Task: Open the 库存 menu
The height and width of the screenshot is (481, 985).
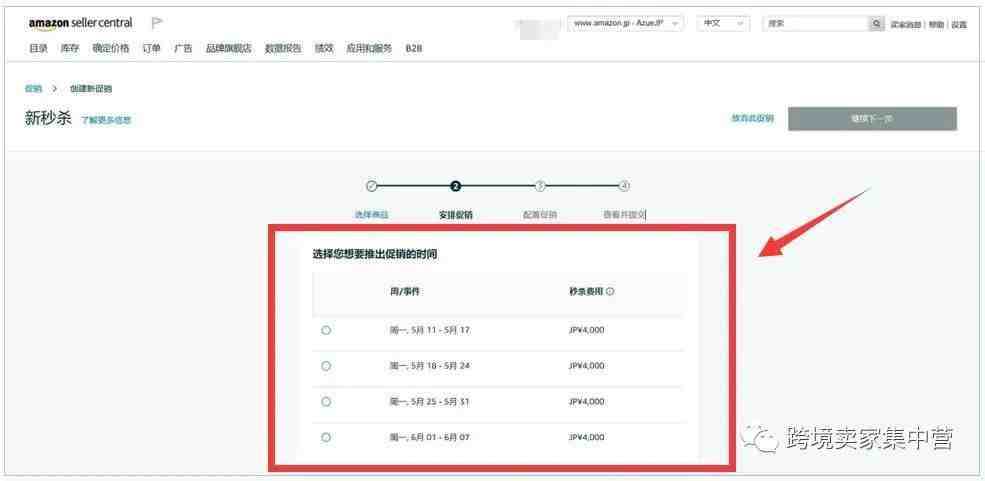Action: pos(70,48)
